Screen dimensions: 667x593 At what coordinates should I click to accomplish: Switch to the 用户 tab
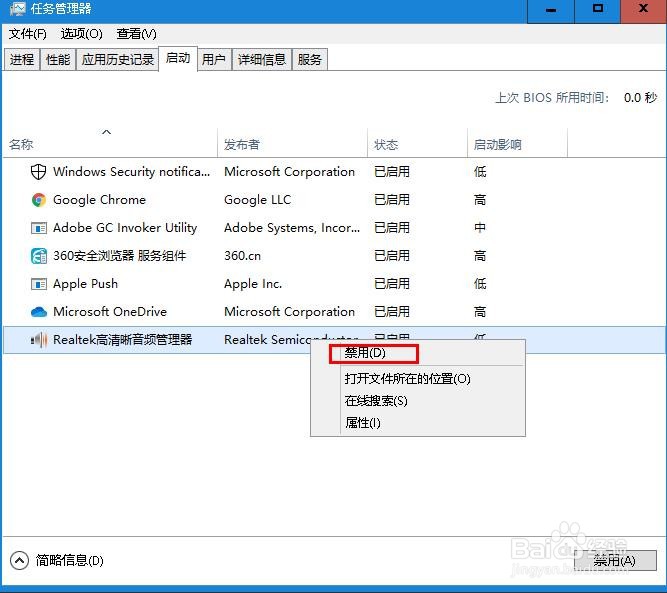coord(214,60)
